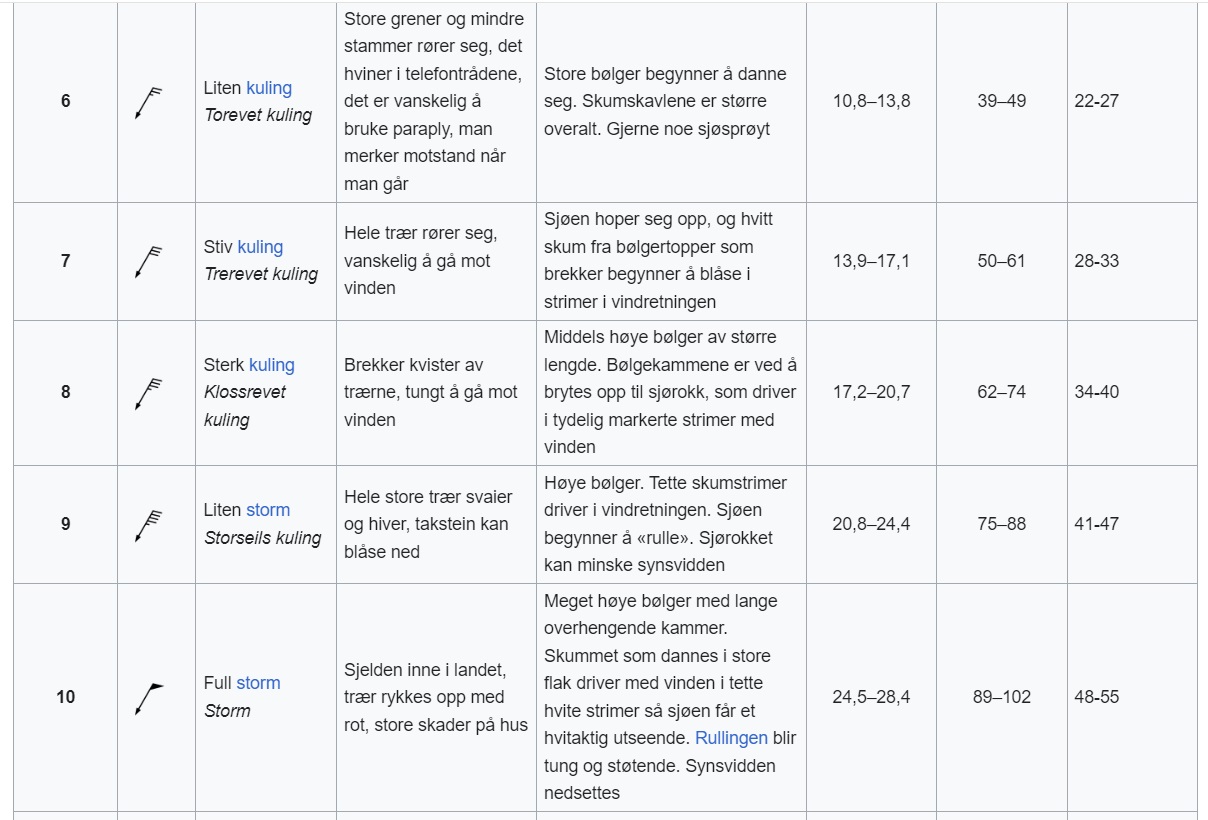1208x820 pixels.
Task: Click the Beaufort number 6 cell
Action: tap(66, 102)
